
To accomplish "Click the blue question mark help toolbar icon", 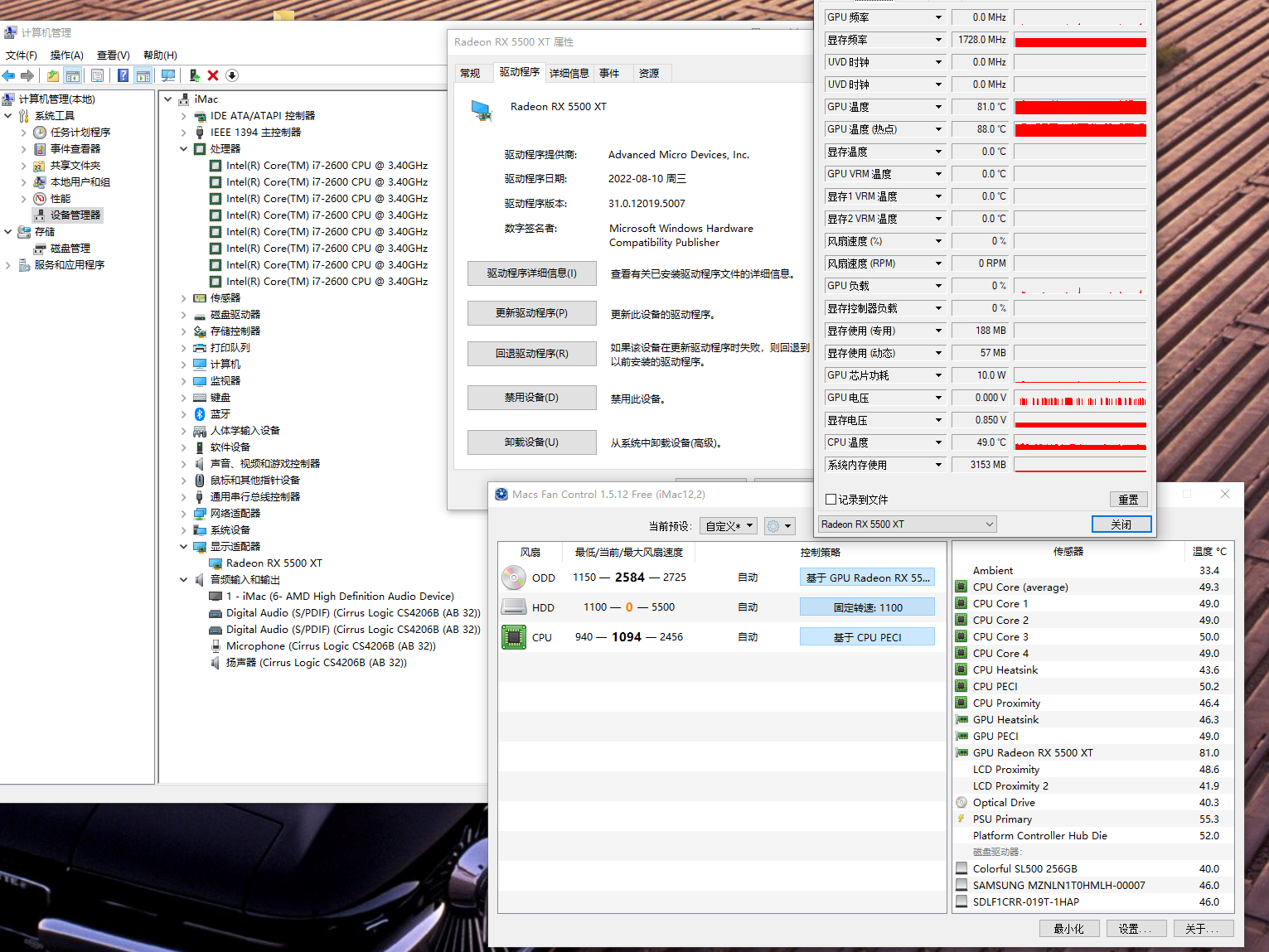I will pos(123,75).
